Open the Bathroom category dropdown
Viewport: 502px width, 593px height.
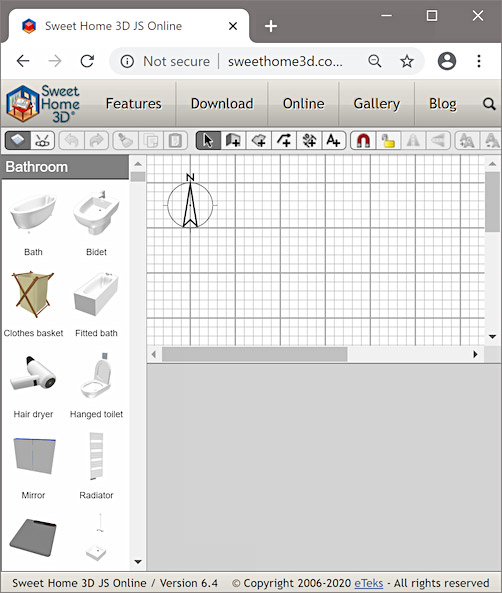(65, 167)
